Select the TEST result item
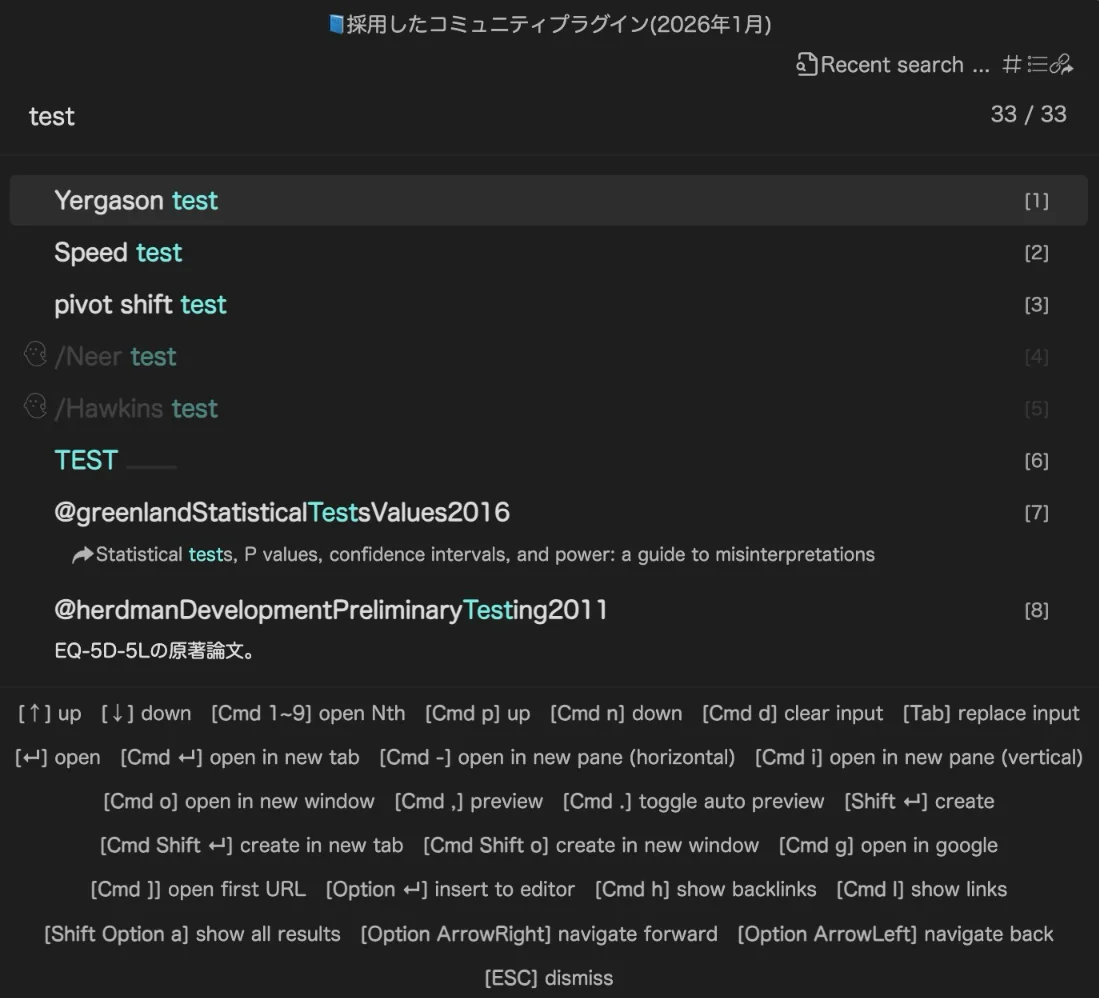The height and width of the screenshot is (998, 1099). [x=86, y=461]
